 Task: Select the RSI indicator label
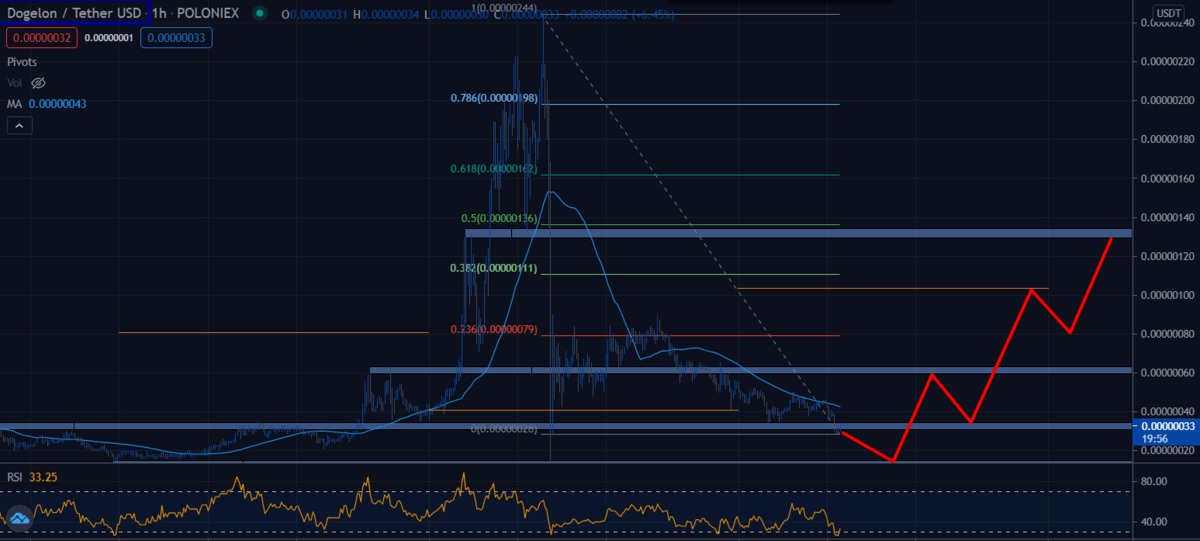(16, 477)
